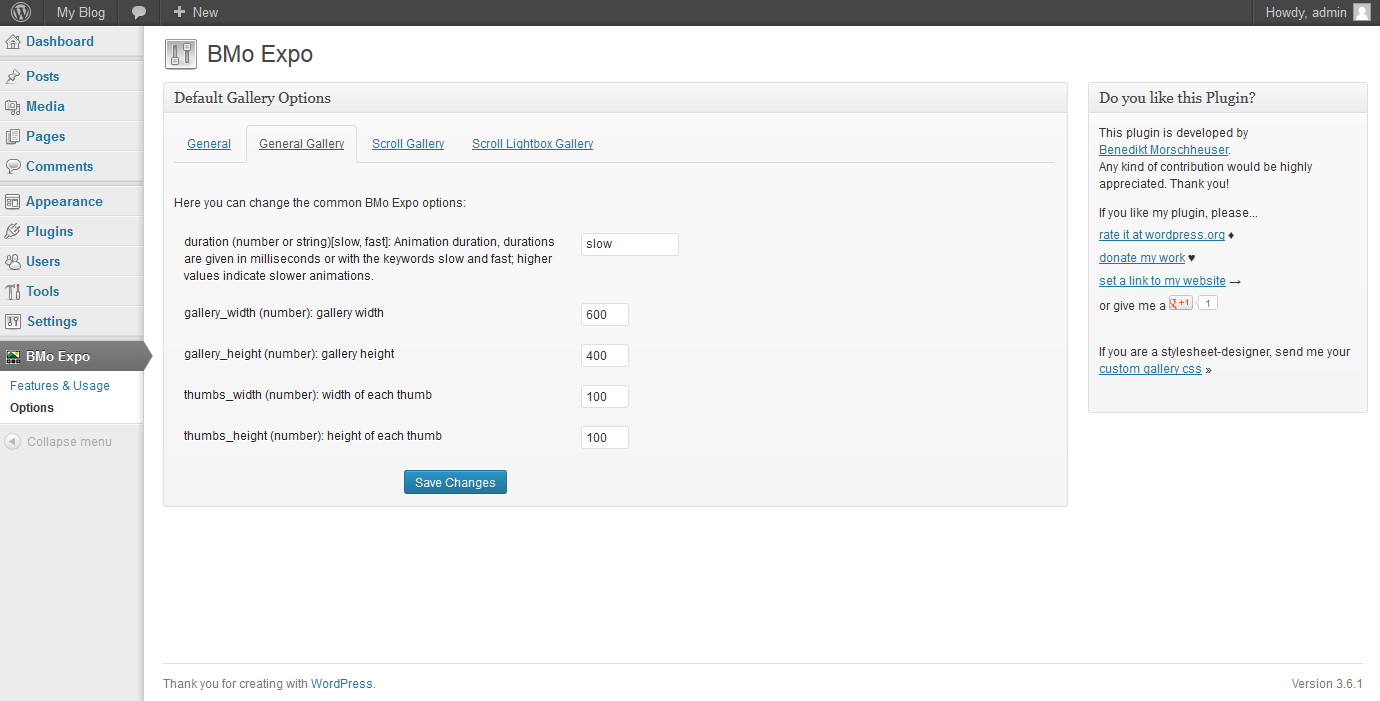Open the WordPress link in the footer
The width and height of the screenshot is (1380, 701).
pyautogui.click(x=341, y=684)
